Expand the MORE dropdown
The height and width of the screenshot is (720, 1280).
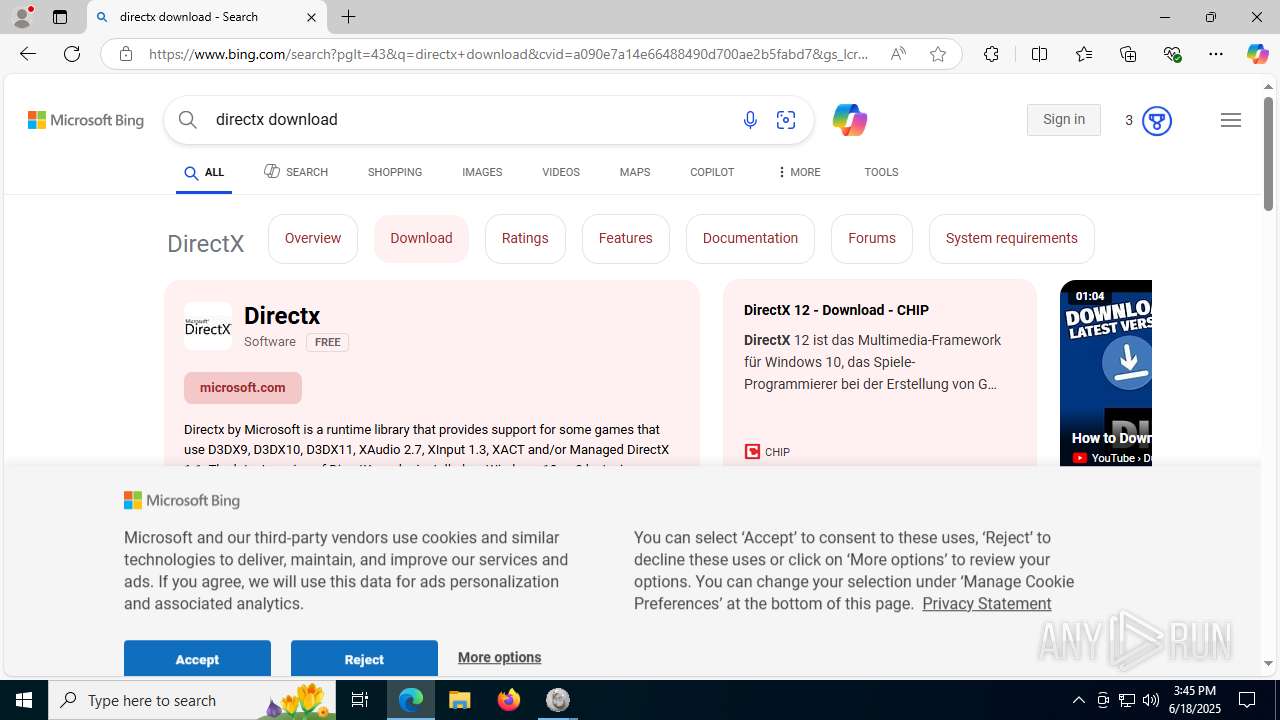(x=798, y=172)
